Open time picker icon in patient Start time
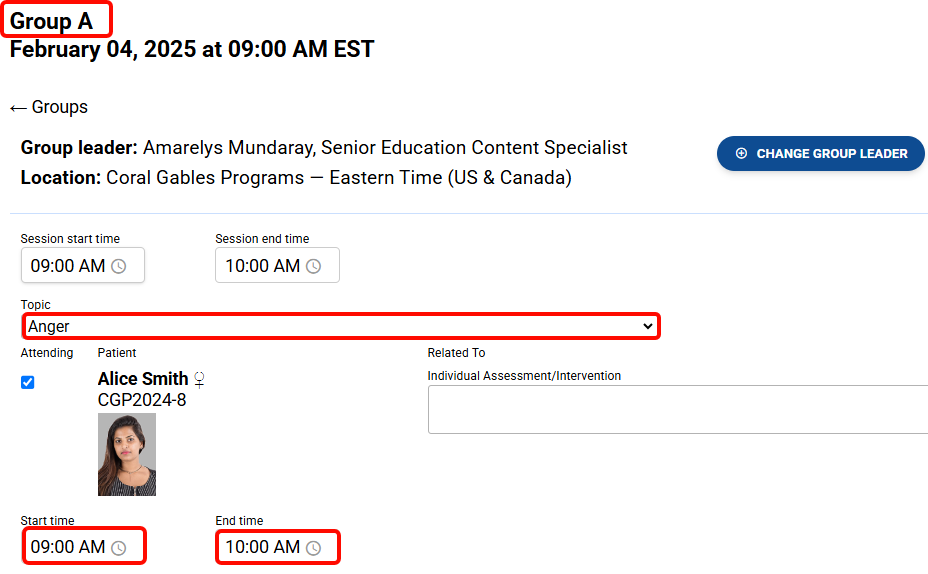928x574 pixels. point(119,548)
